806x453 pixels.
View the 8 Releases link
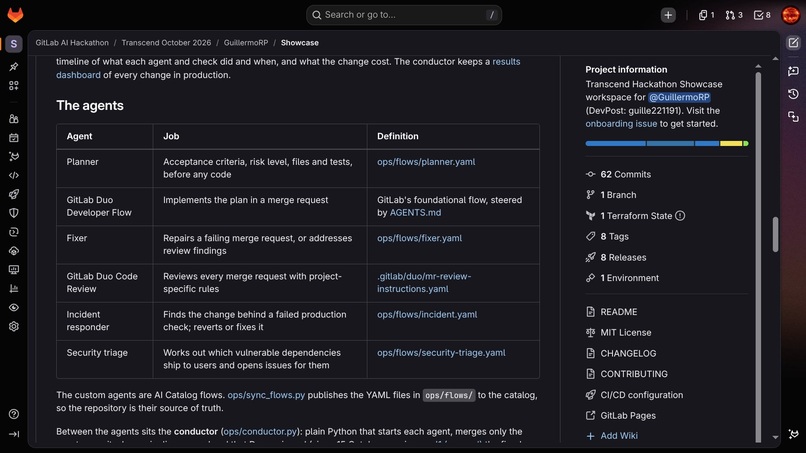(616, 257)
